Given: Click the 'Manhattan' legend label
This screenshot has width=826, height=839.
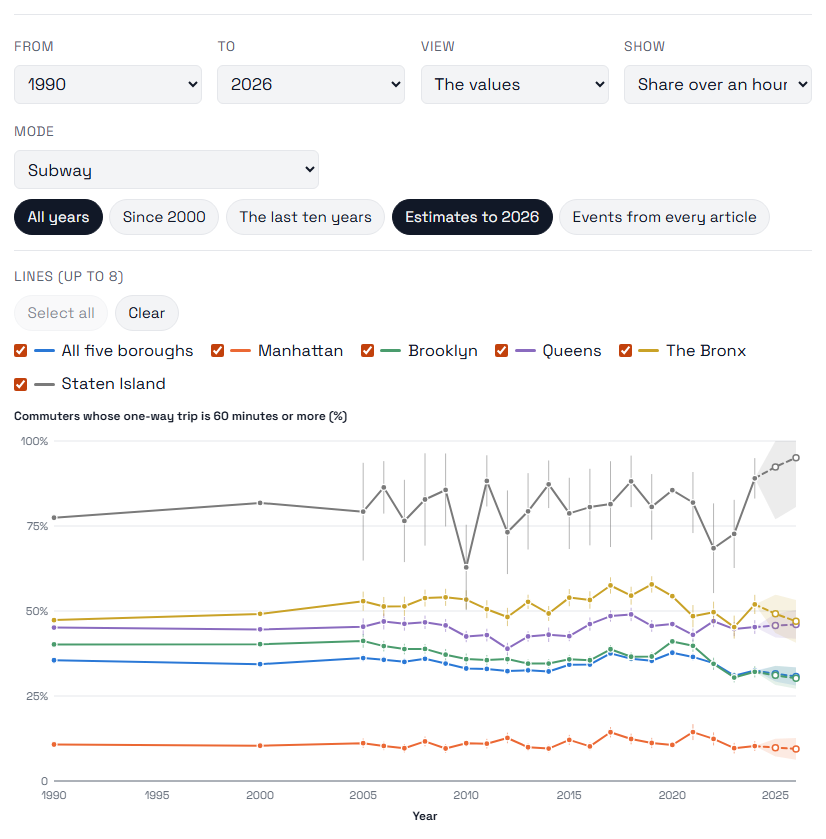Looking at the screenshot, I should point(301,350).
